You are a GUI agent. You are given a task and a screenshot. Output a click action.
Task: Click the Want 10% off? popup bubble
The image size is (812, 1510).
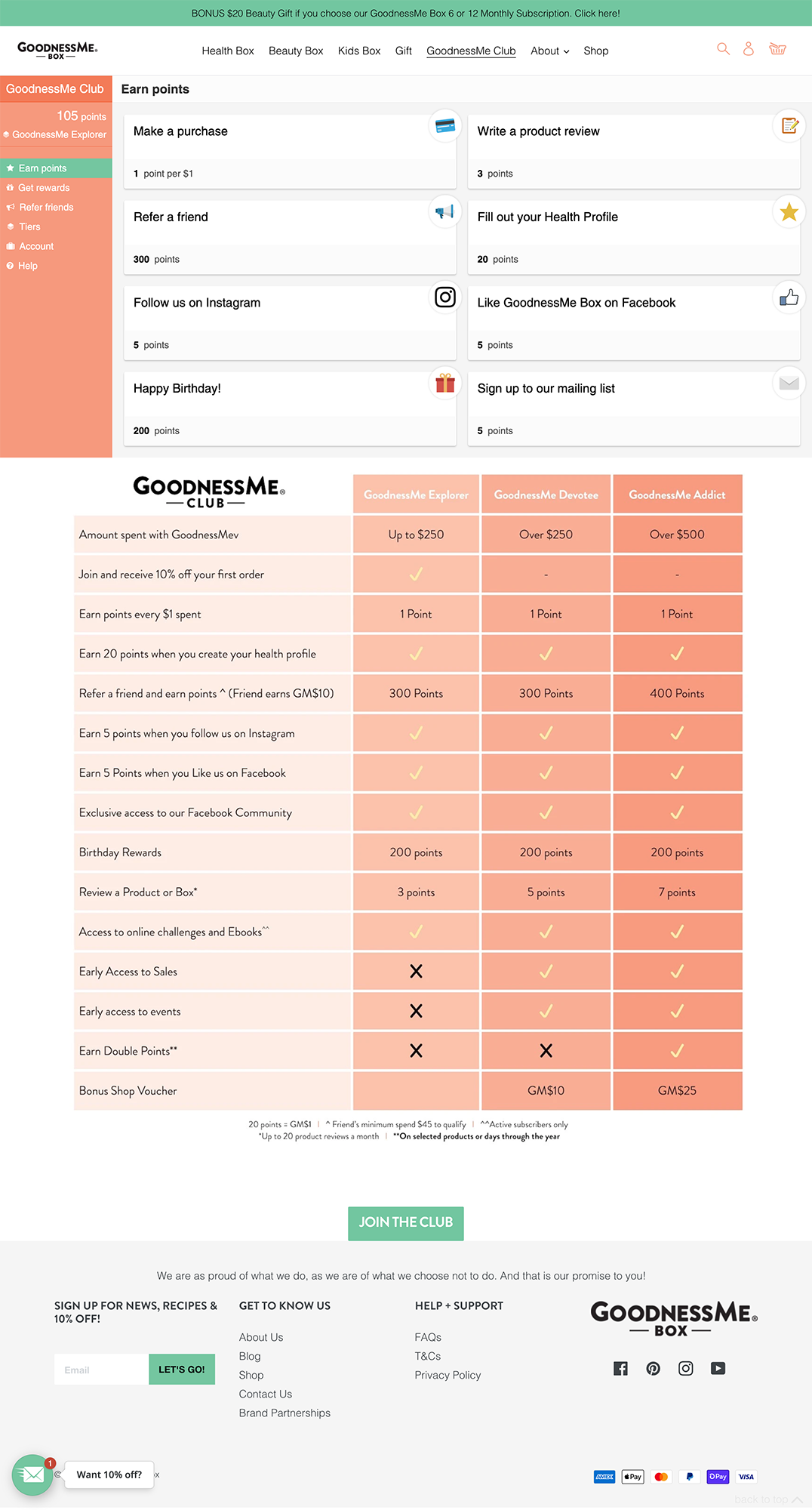(x=109, y=1475)
